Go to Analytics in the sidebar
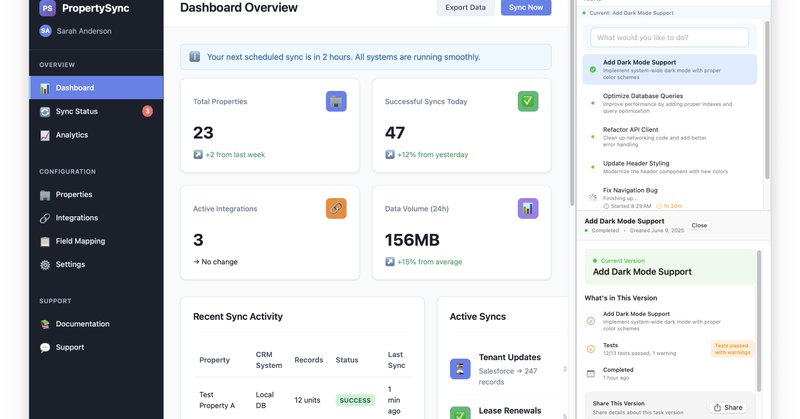Image resolution: width=800 pixels, height=419 pixels. coord(96,135)
